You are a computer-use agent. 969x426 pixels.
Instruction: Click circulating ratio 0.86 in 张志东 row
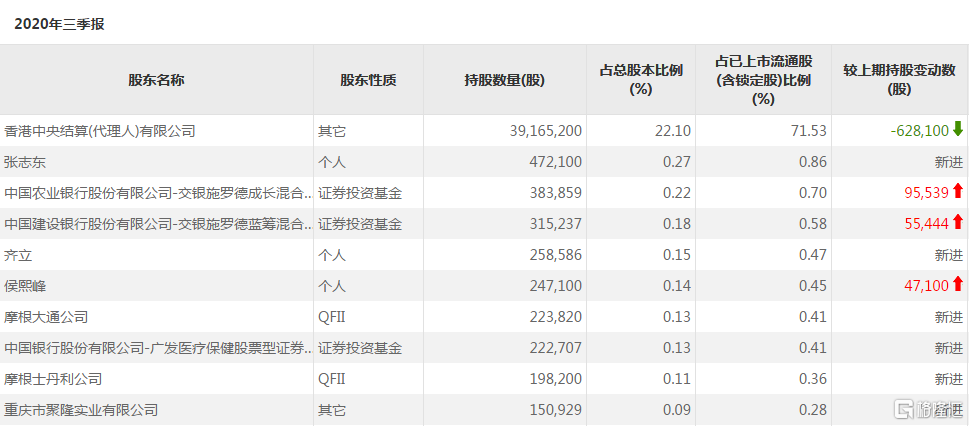(x=814, y=162)
